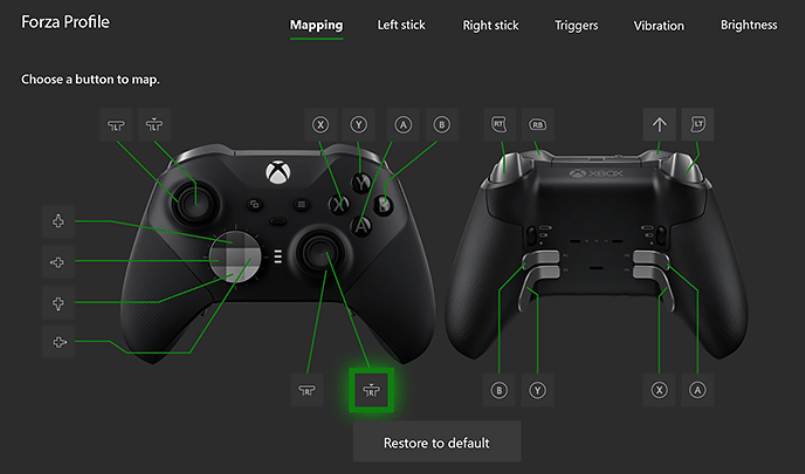The image size is (805, 474).
Task: Click the Restore to default button
Action: point(437,442)
